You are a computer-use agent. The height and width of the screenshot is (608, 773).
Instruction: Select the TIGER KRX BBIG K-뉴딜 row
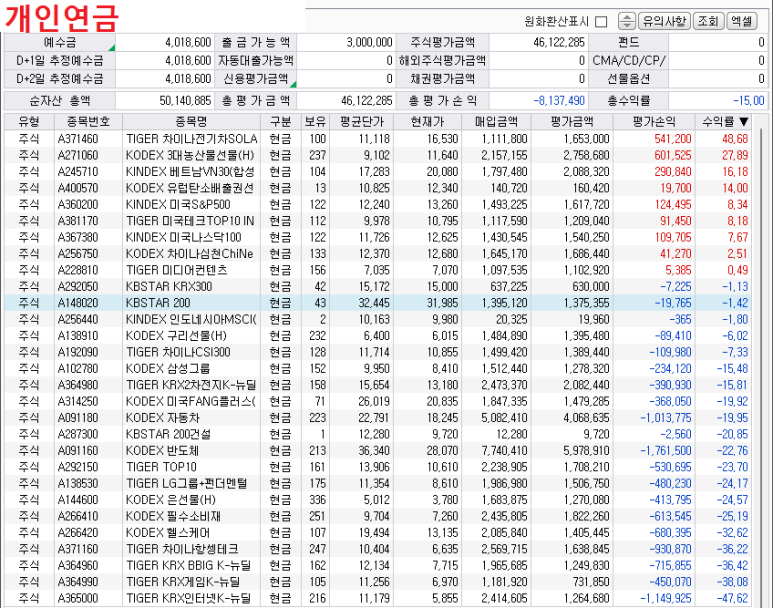point(378,566)
